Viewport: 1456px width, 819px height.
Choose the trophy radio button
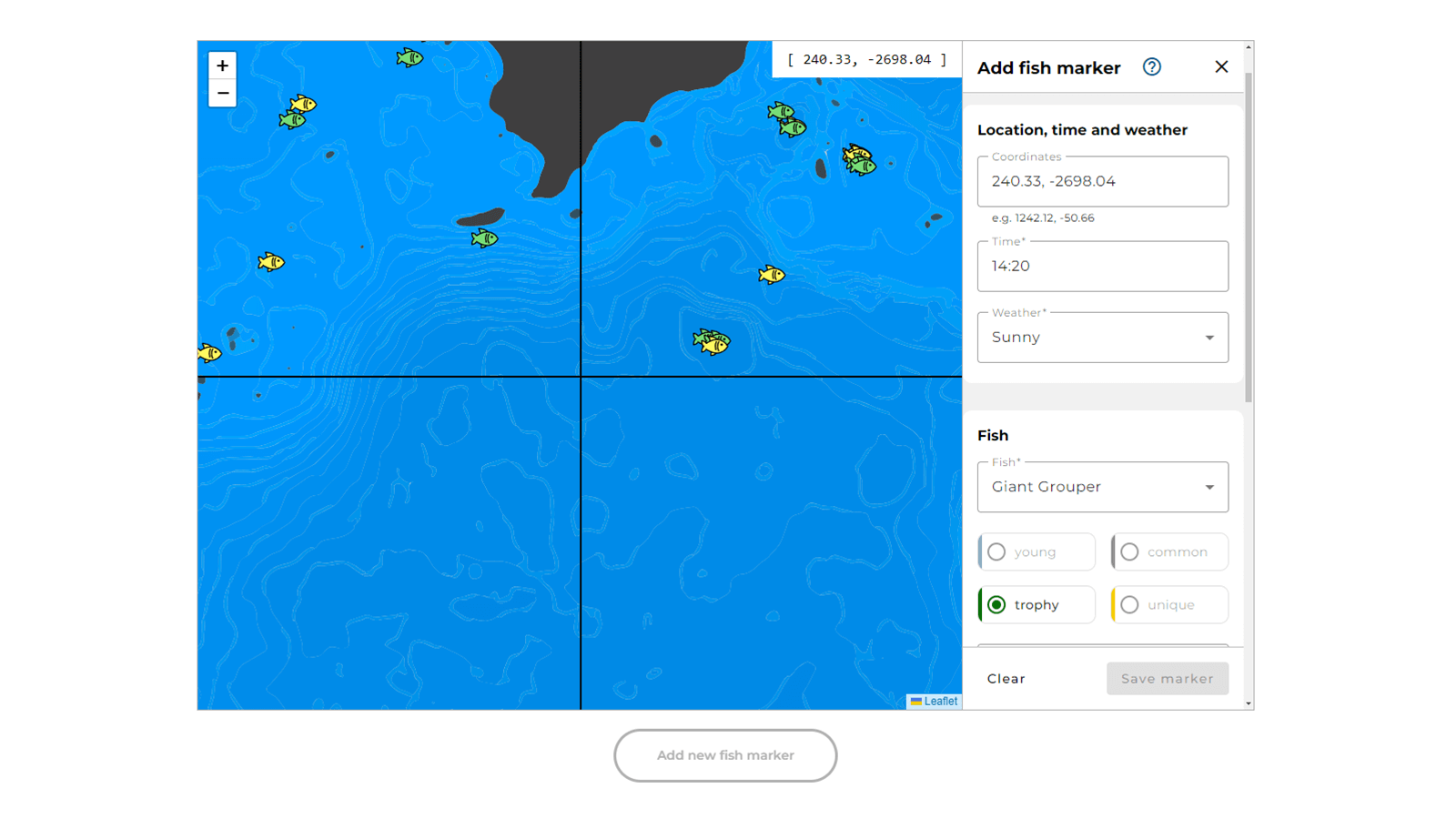click(997, 605)
